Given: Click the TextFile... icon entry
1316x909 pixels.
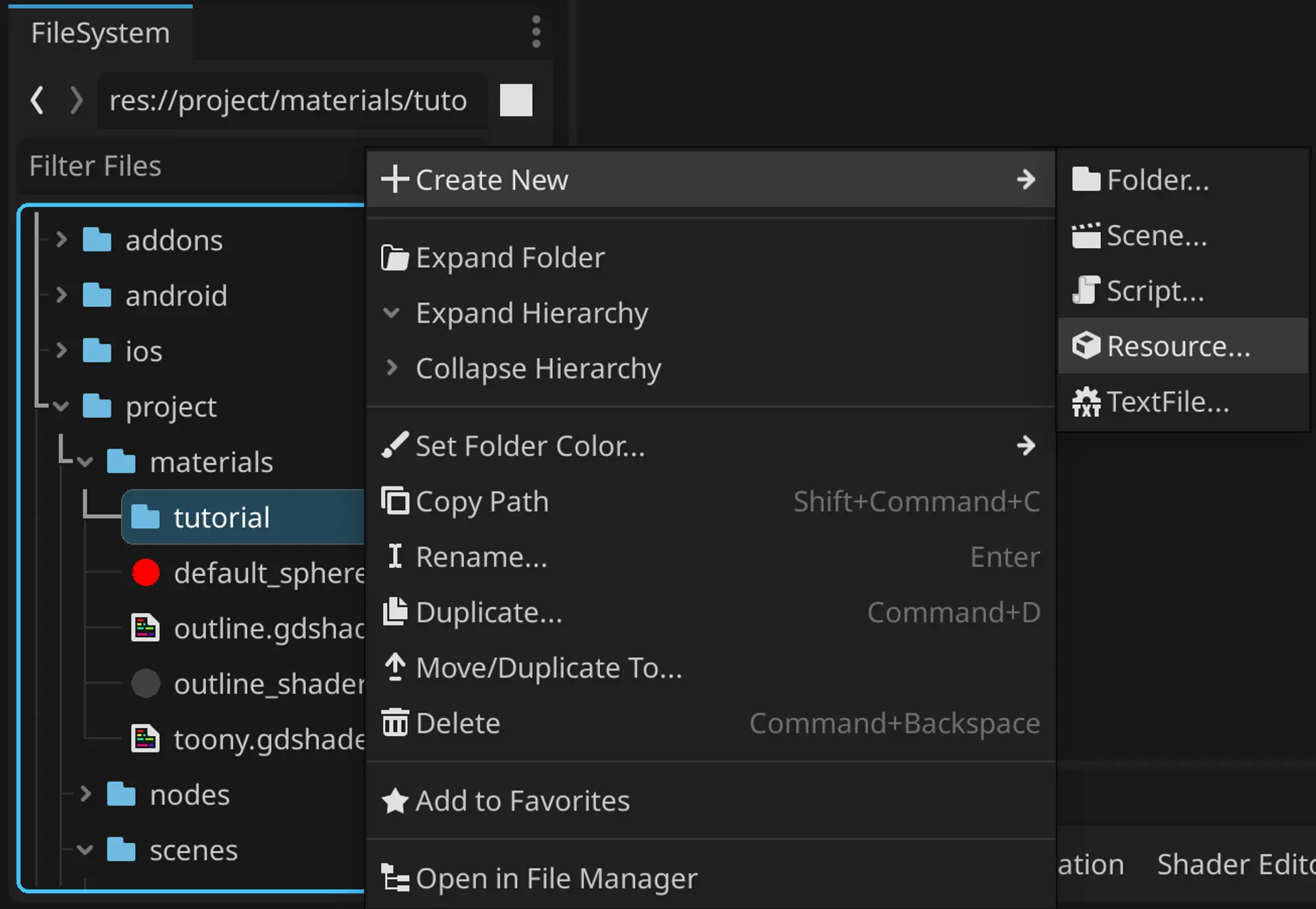Looking at the screenshot, I should click(1086, 402).
